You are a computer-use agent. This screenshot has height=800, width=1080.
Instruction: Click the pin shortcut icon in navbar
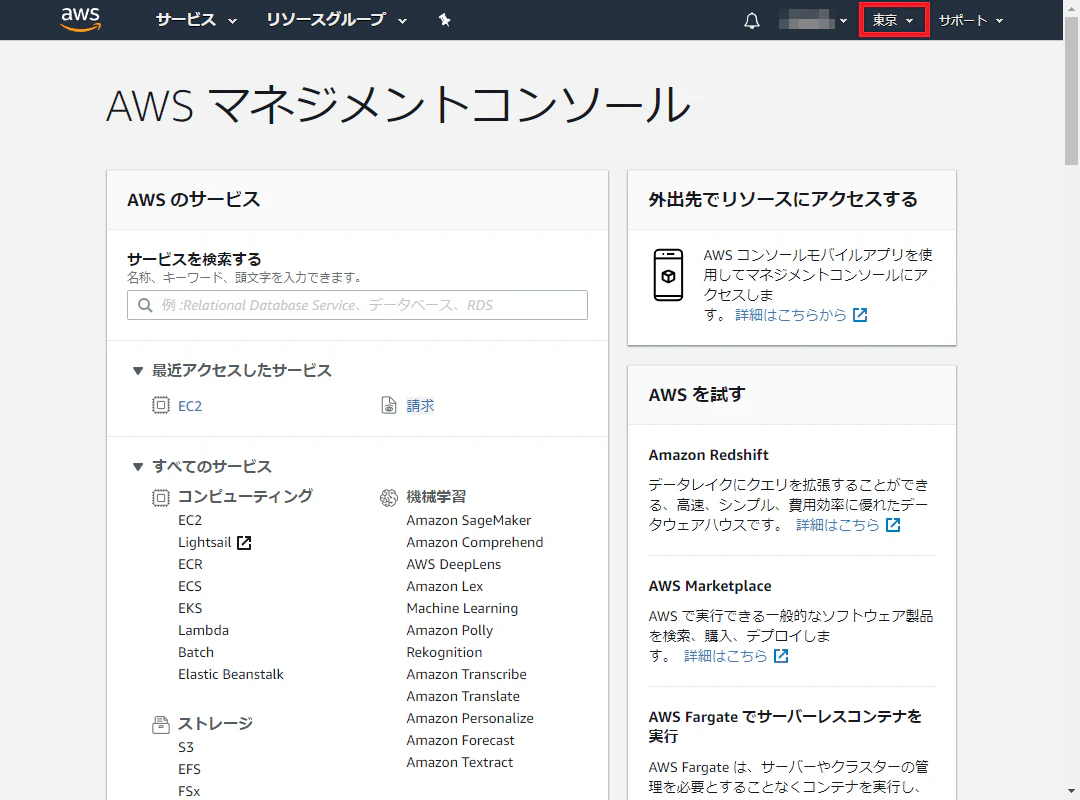click(444, 20)
